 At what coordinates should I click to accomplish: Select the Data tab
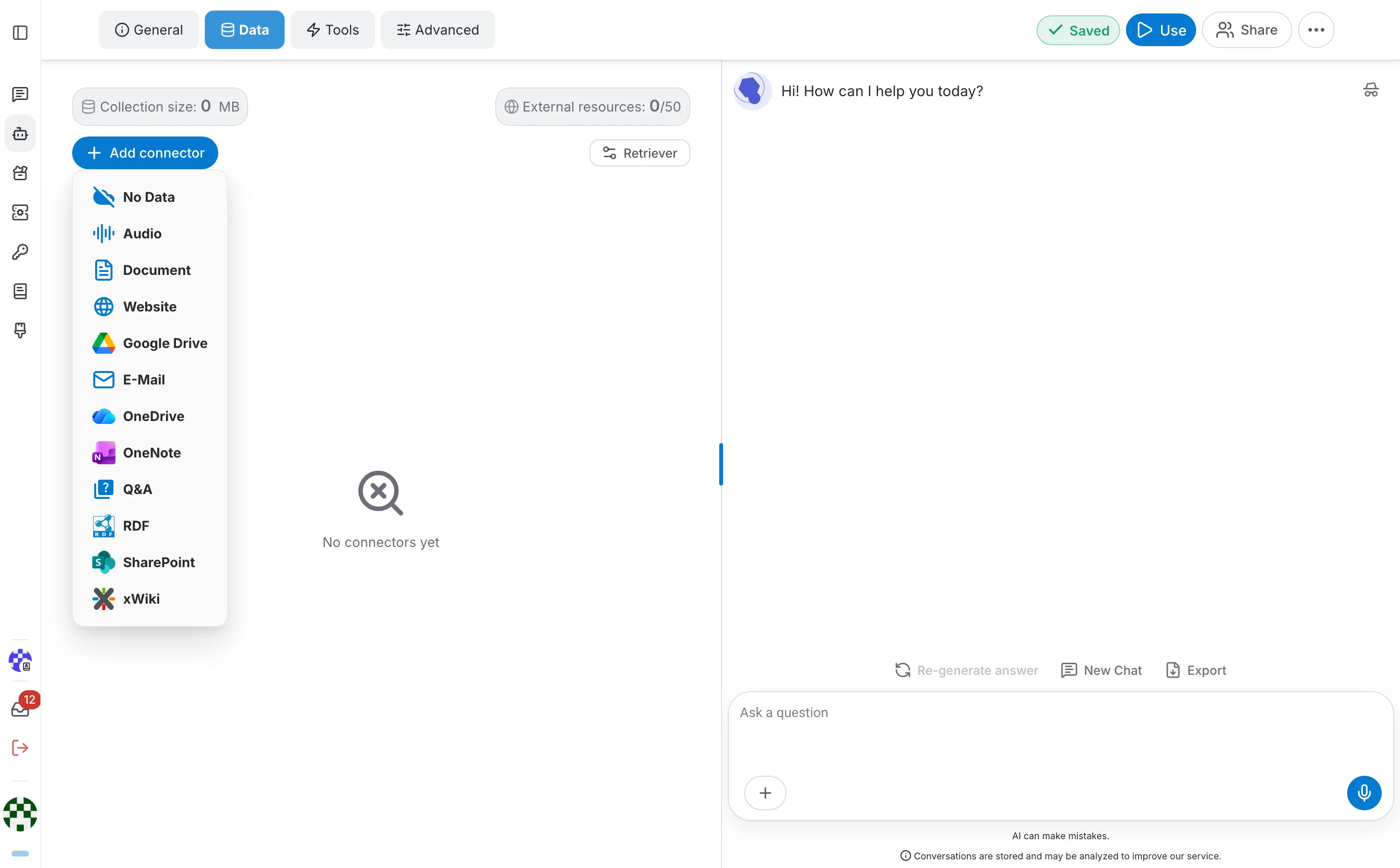(x=245, y=30)
